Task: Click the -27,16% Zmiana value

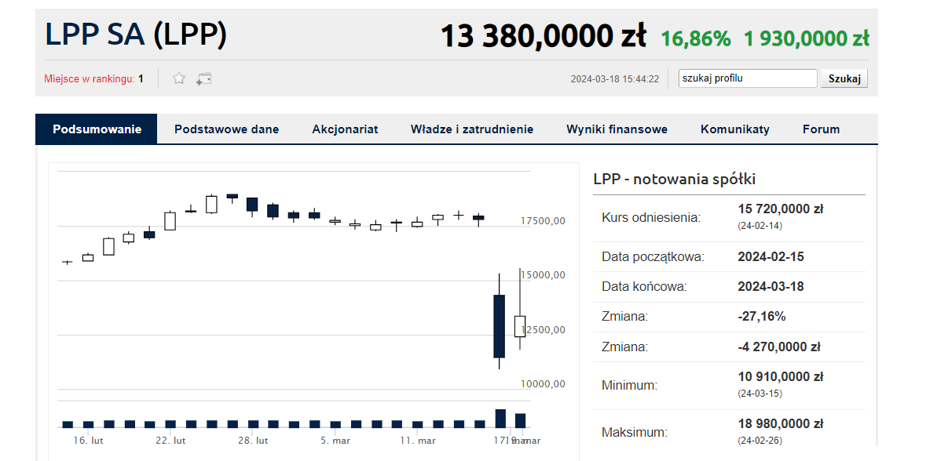Action: [x=762, y=316]
